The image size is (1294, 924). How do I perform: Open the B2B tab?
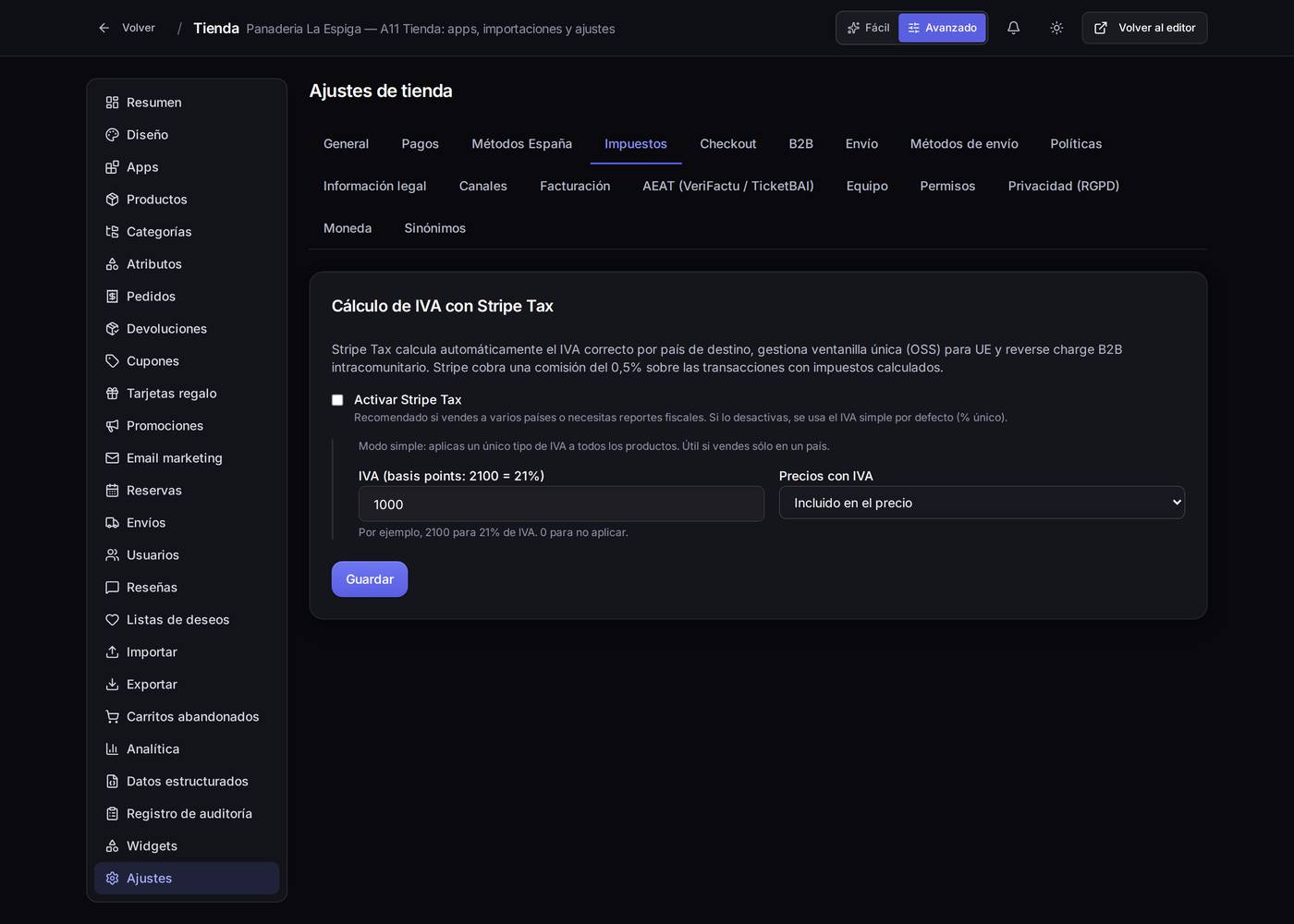tap(801, 144)
